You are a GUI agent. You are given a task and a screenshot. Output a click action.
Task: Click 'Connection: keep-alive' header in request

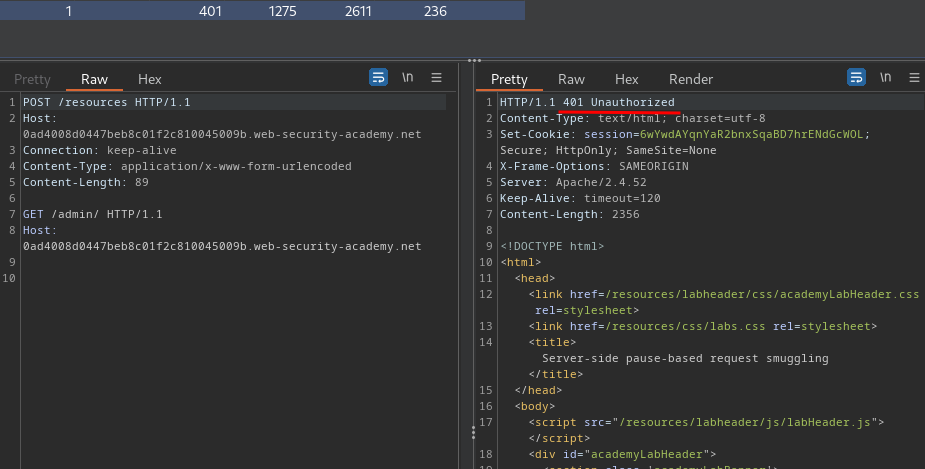point(100,150)
